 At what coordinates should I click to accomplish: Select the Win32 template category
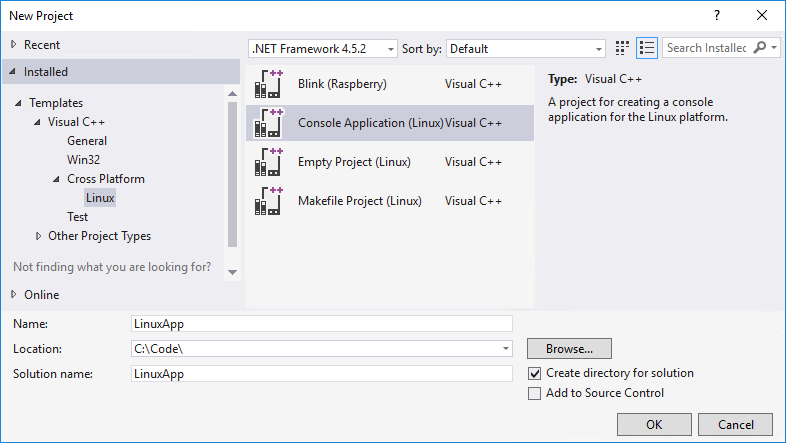(x=83, y=160)
